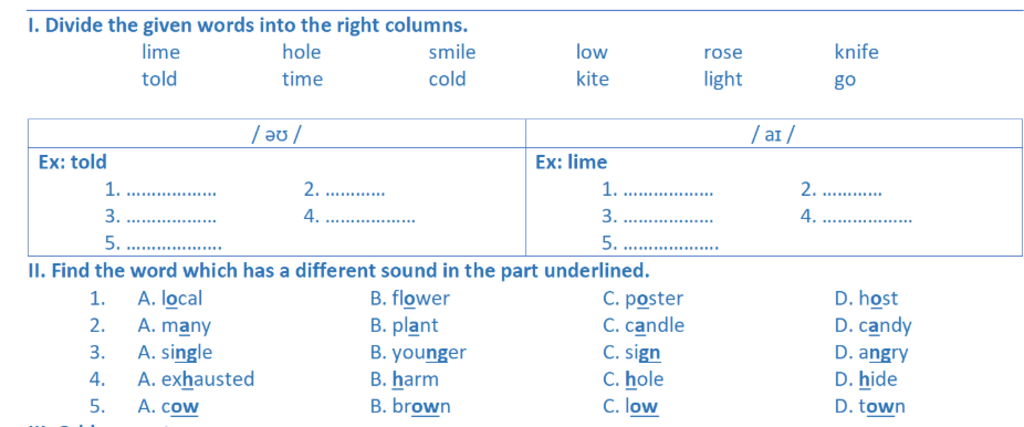Click blank 1 under the /əʊ/ column

point(171,189)
